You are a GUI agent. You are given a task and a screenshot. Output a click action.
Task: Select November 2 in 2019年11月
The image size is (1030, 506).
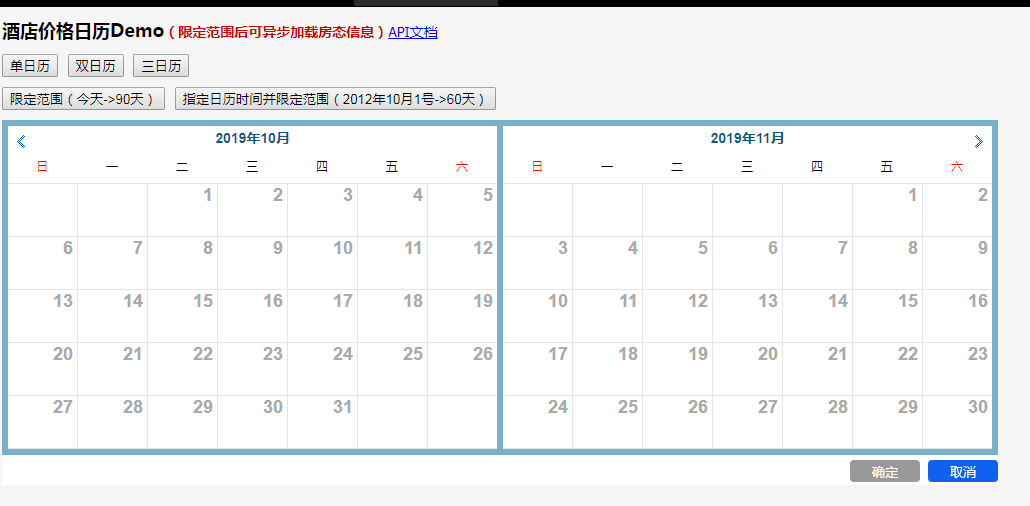[x=957, y=210]
